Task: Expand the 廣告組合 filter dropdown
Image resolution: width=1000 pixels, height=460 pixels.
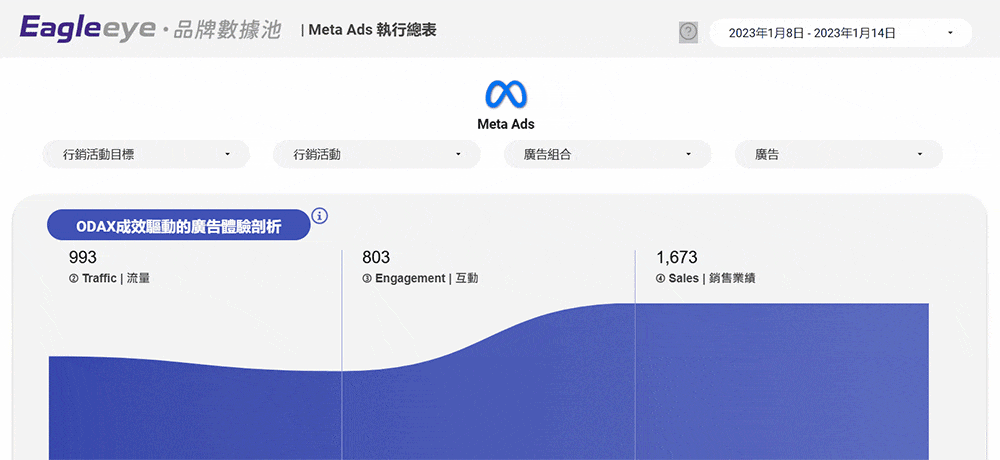Action: [607, 154]
